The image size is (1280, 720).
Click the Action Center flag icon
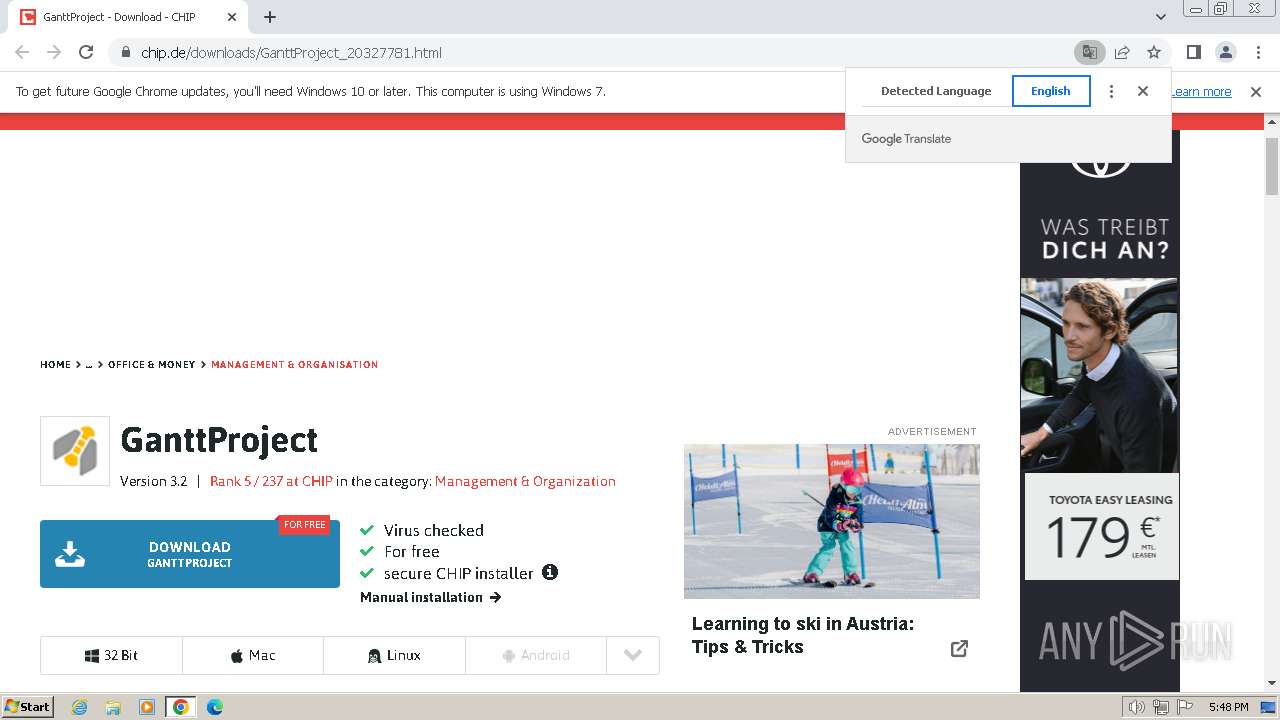coord(1186,707)
